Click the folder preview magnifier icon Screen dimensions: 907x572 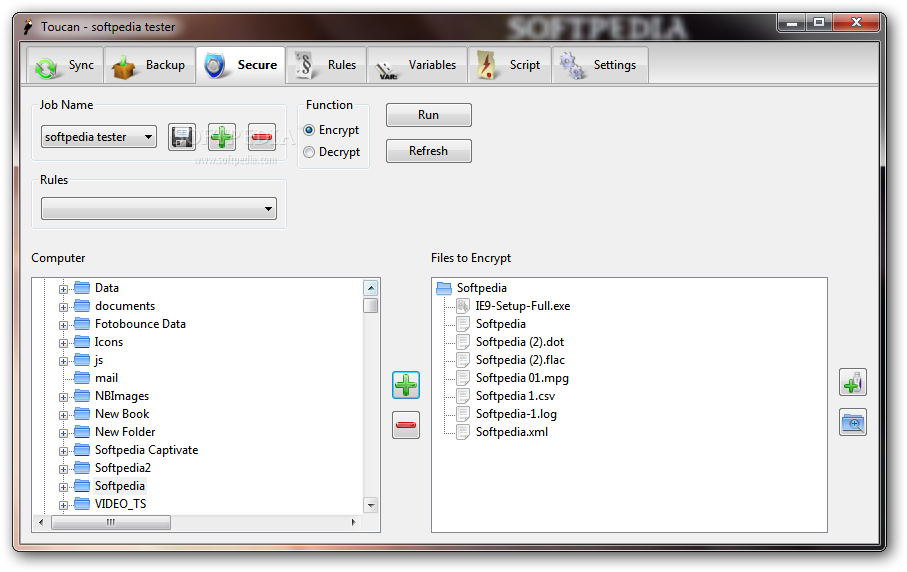pos(853,422)
